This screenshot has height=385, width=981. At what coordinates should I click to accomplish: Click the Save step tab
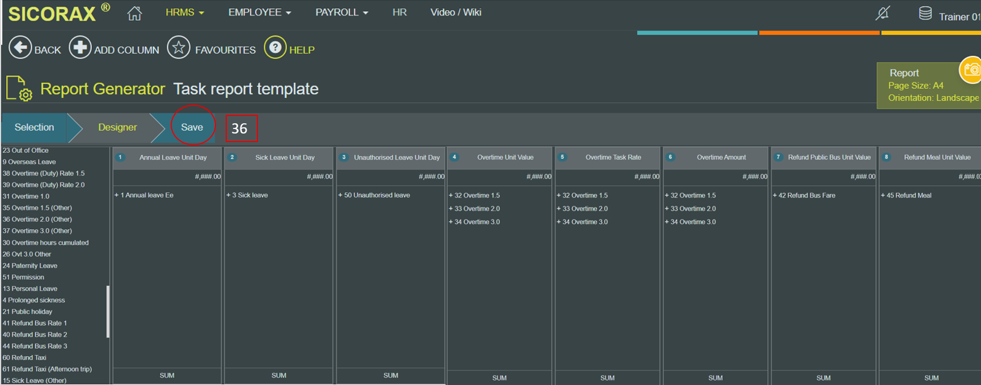click(192, 127)
